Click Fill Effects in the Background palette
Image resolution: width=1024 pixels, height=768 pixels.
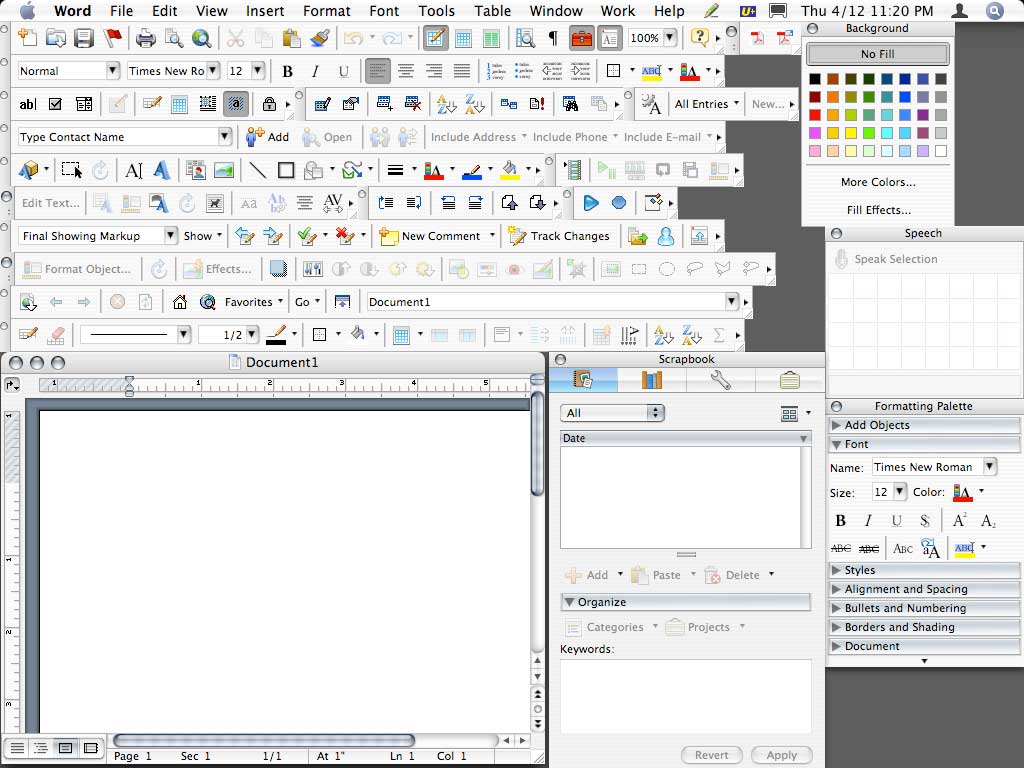click(878, 210)
